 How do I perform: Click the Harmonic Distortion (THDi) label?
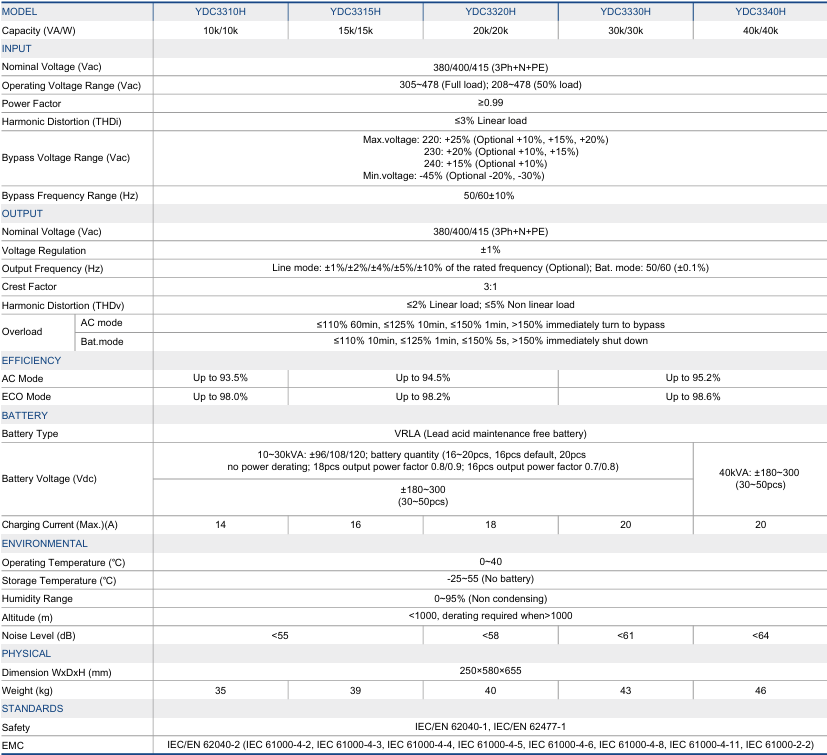pyautogui.click(x=62, y=121)
